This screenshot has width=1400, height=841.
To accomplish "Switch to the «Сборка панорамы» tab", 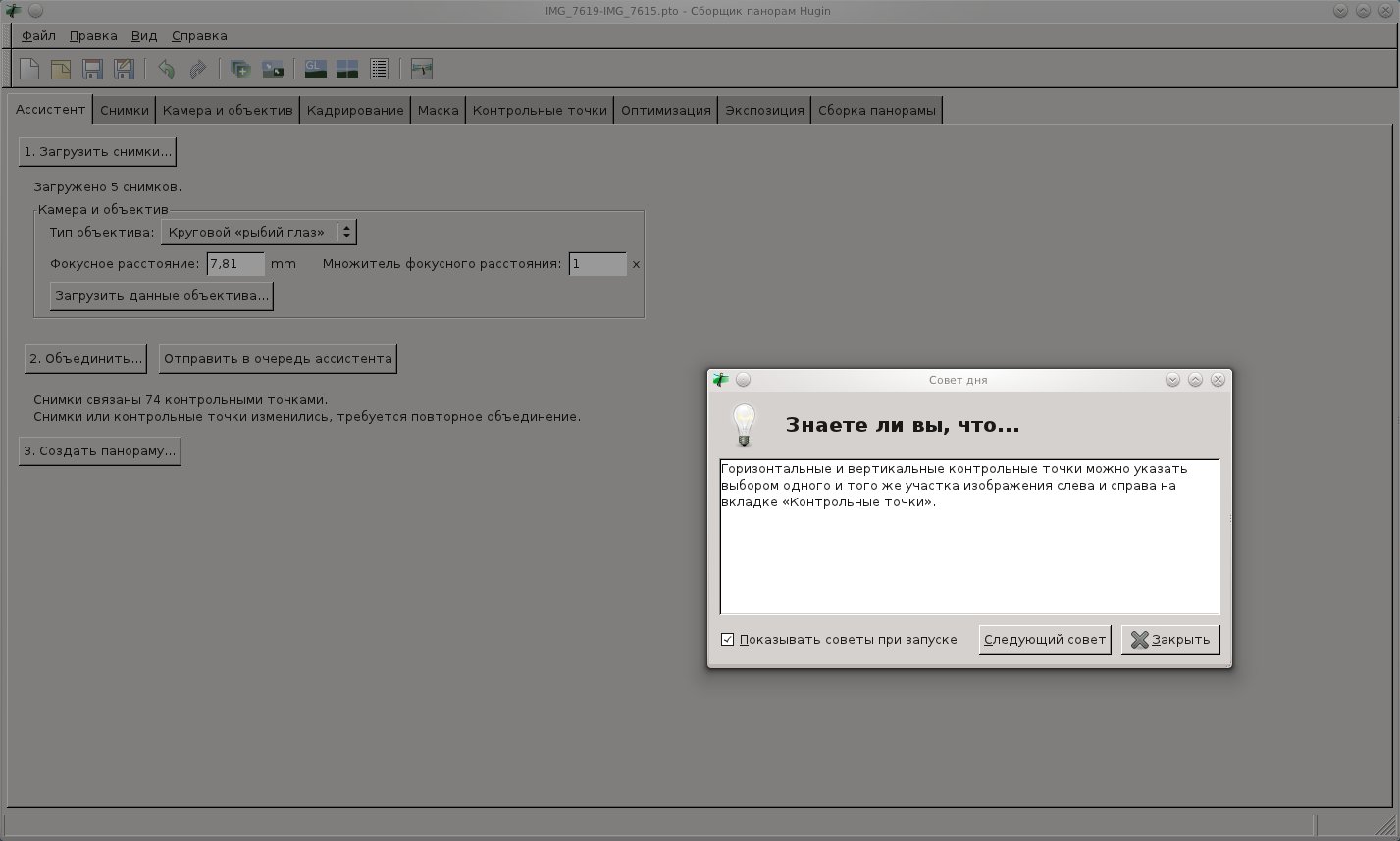I will pos(876,110).
